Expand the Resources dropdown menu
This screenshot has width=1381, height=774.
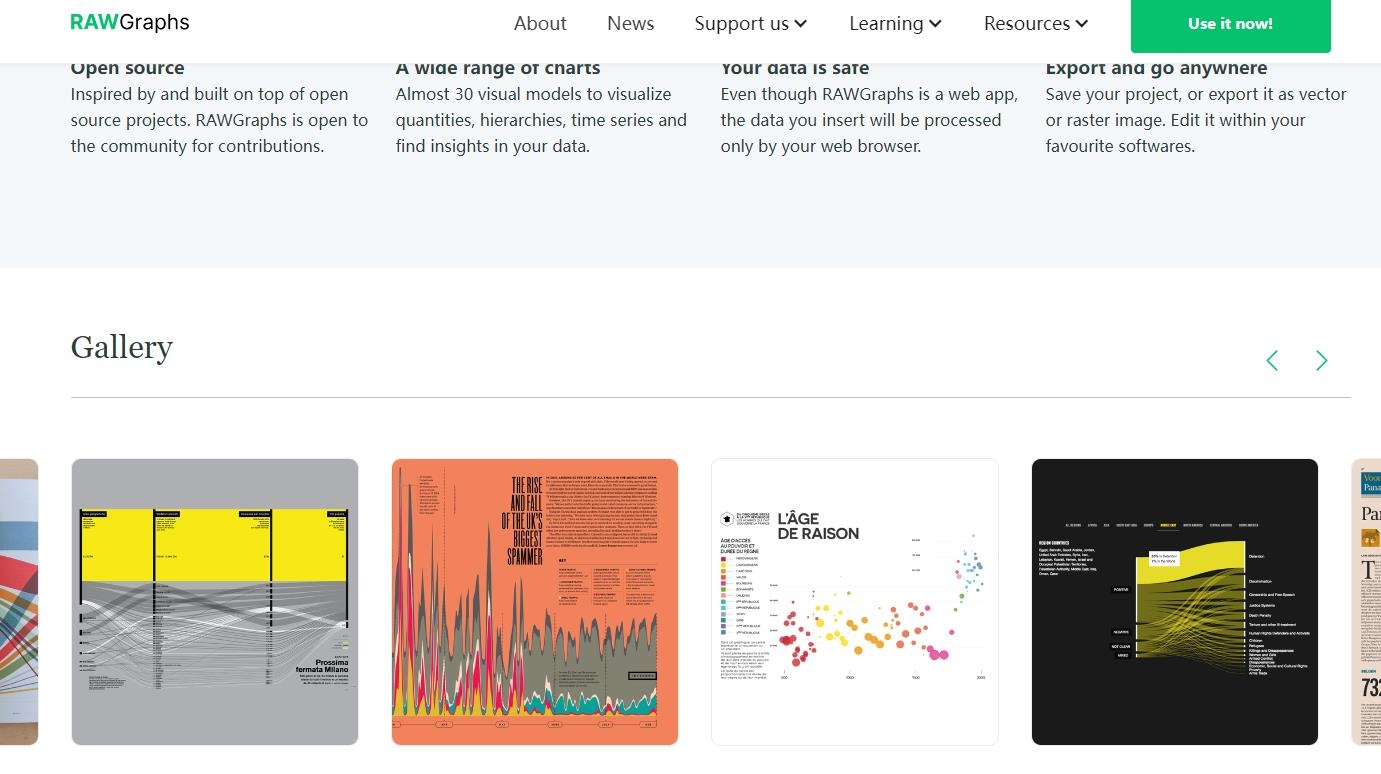[x=1036, y=23]
